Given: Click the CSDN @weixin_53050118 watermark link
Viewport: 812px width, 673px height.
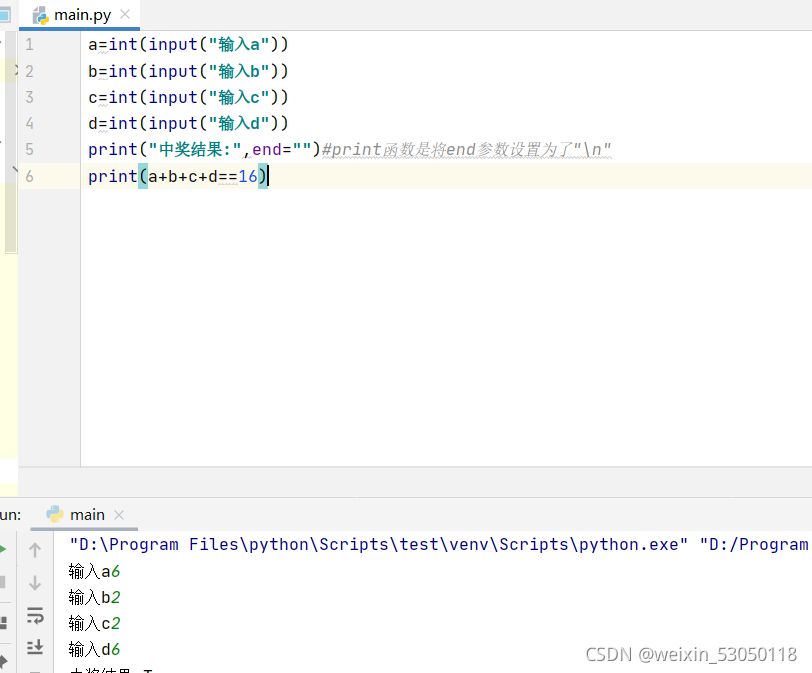Looking at the screenshot, I should 692,654.
